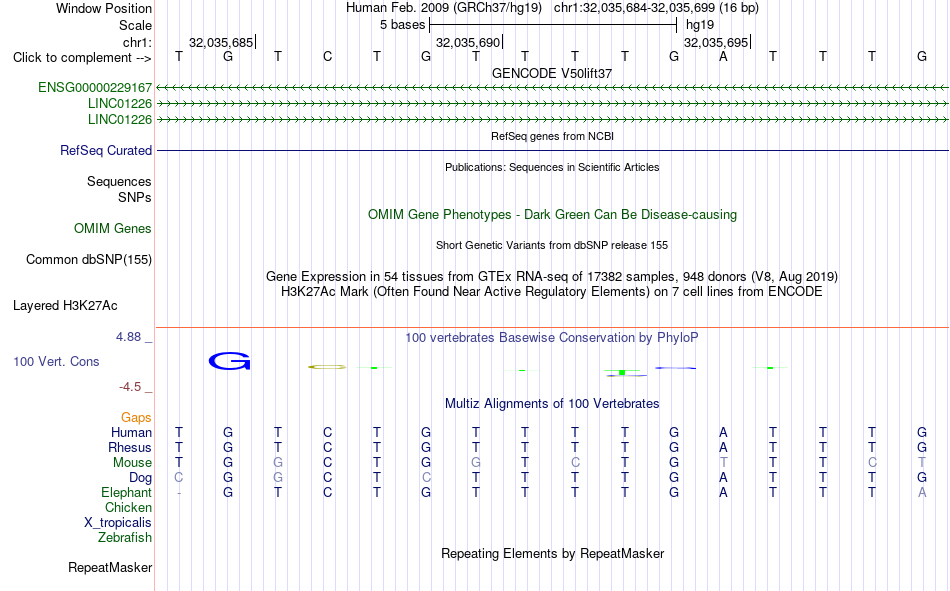The width and height of the screenshot is (950, 591).
Task: Select the Dog species label
Action: coord(140,478)
